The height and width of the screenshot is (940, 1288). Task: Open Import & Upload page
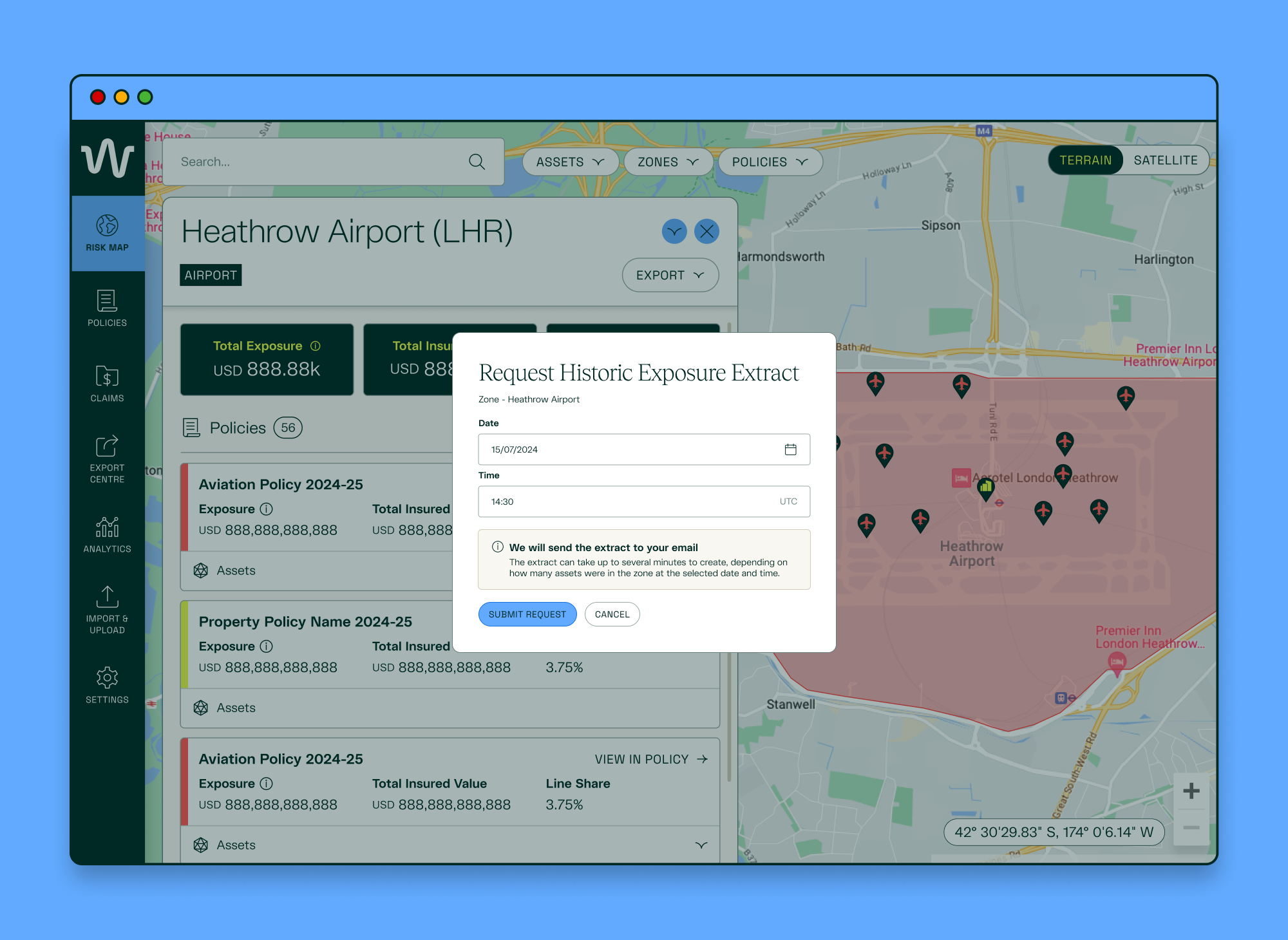108,610
